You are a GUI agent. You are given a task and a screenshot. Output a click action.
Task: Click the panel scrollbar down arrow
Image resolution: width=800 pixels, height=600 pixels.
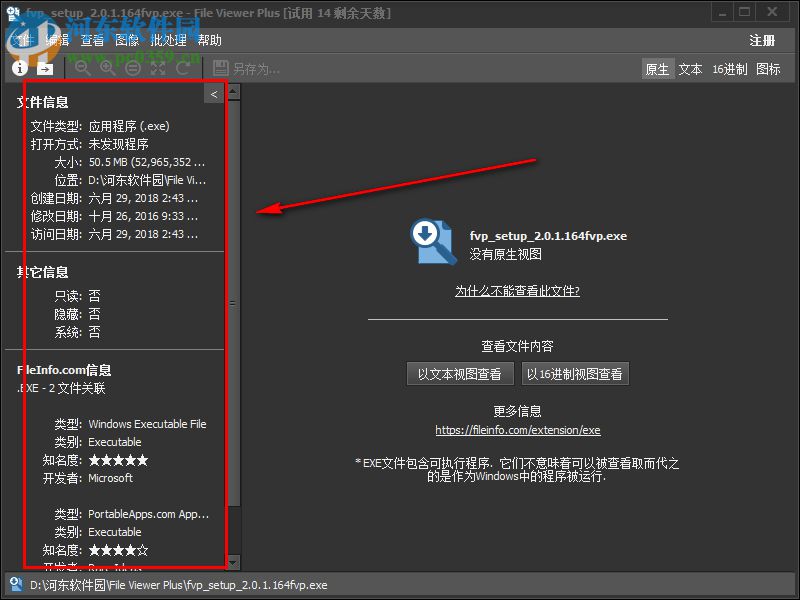231,562
